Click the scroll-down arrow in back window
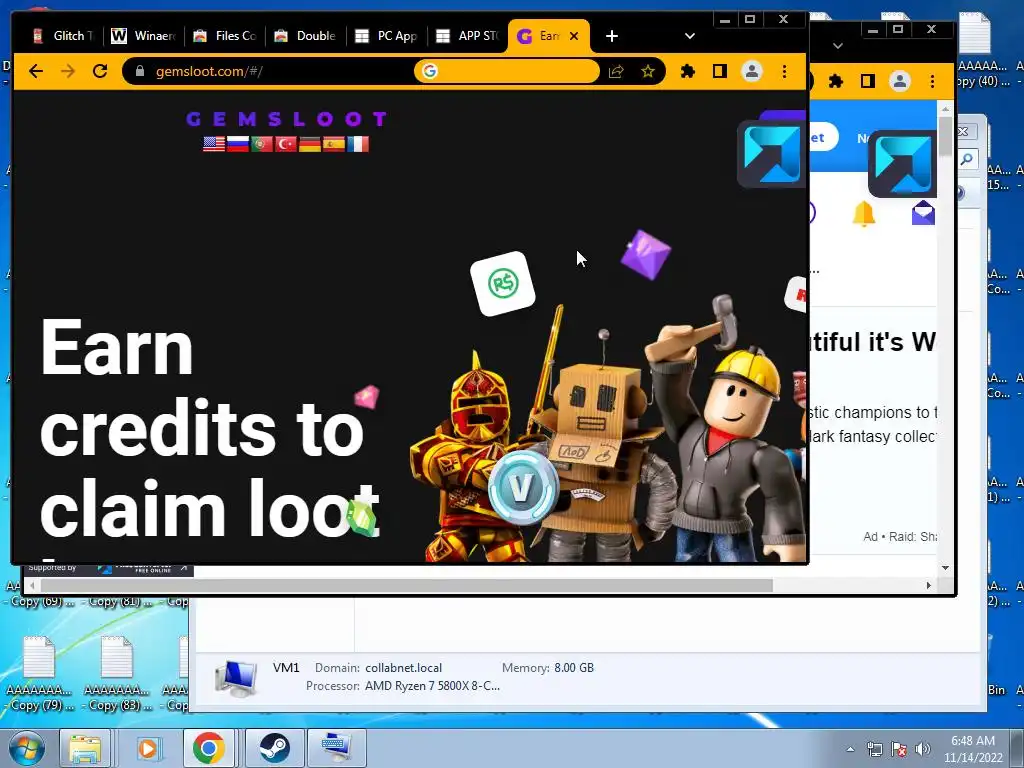1024x768 pixels. (946, 568)
